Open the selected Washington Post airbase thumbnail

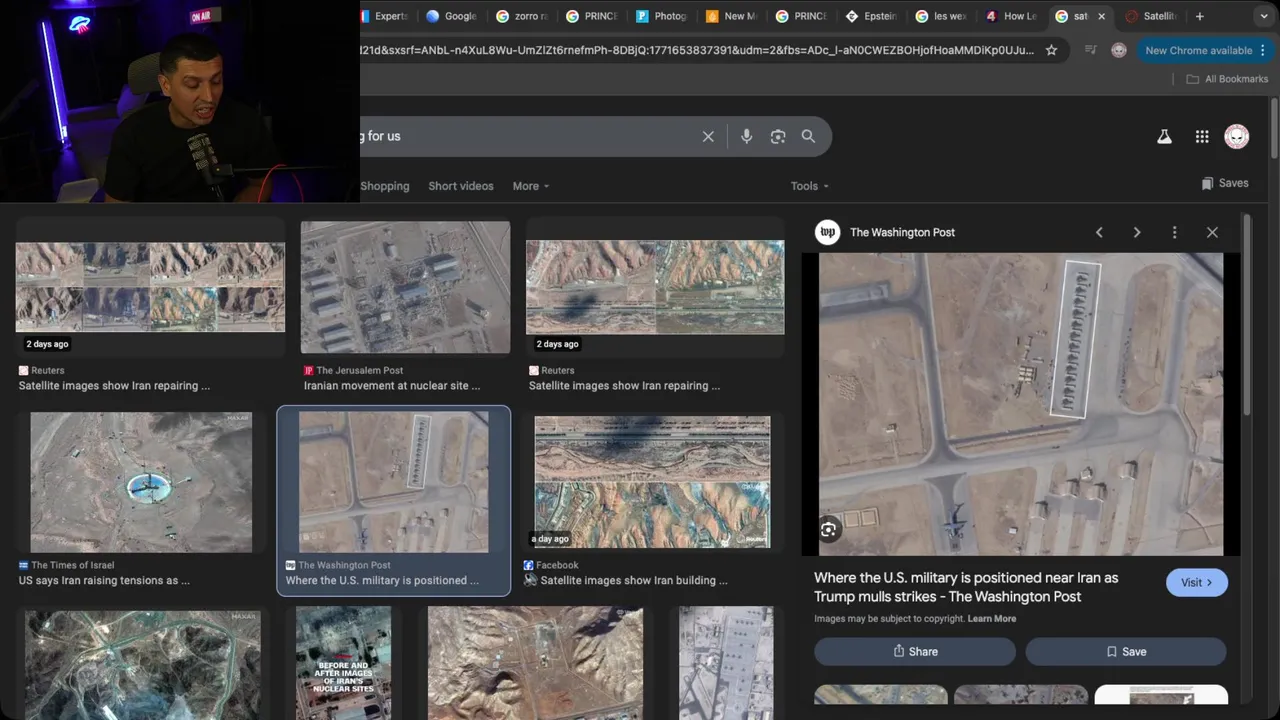pyautogui.click(x=394, y=482)
